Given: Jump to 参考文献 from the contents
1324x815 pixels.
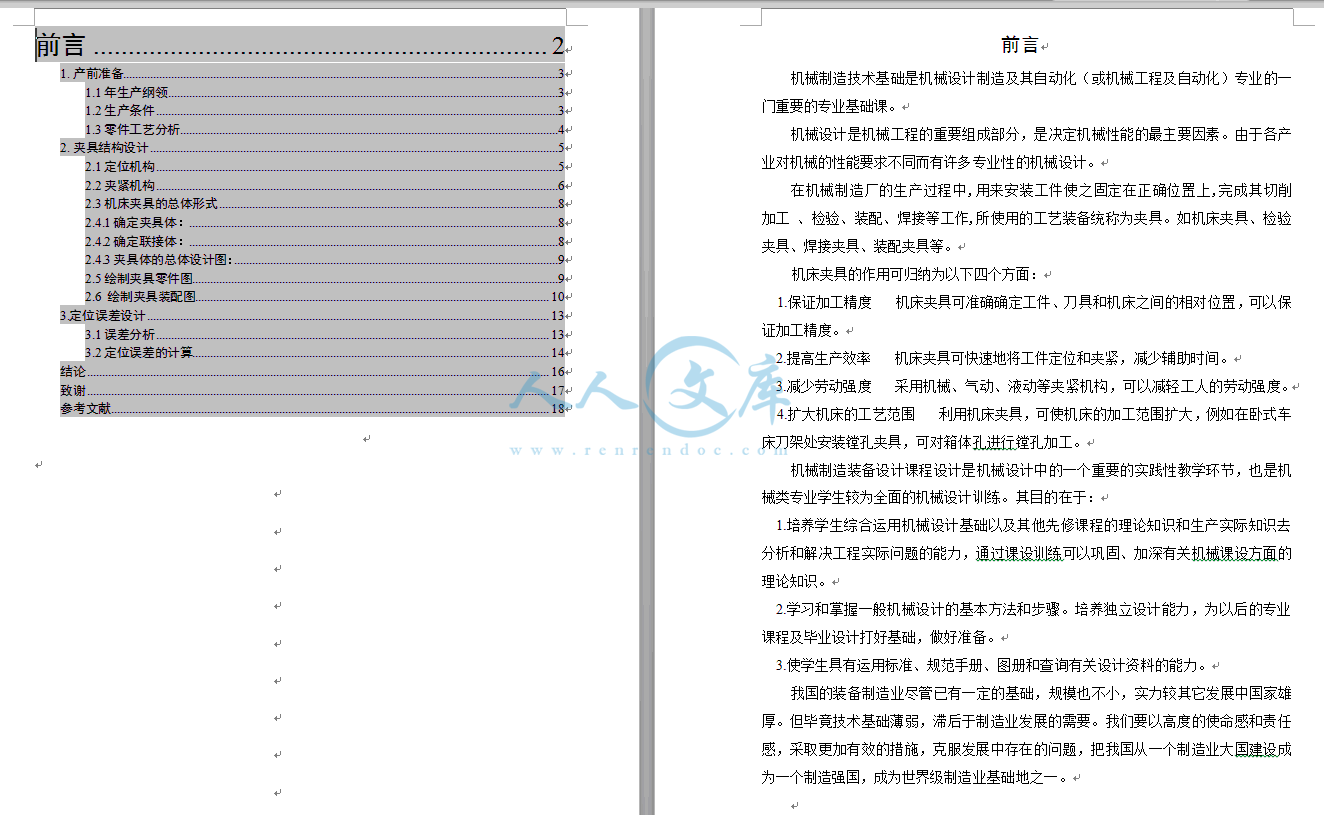Looking at the screenshot, I should tap(312, 409).
